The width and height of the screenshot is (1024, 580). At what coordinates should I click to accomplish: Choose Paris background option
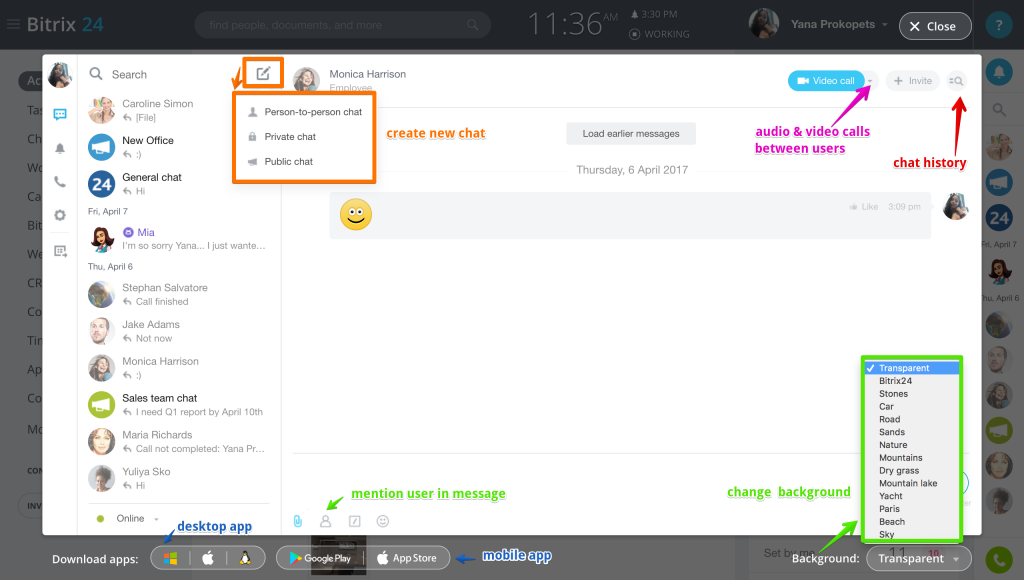point(912,509)
